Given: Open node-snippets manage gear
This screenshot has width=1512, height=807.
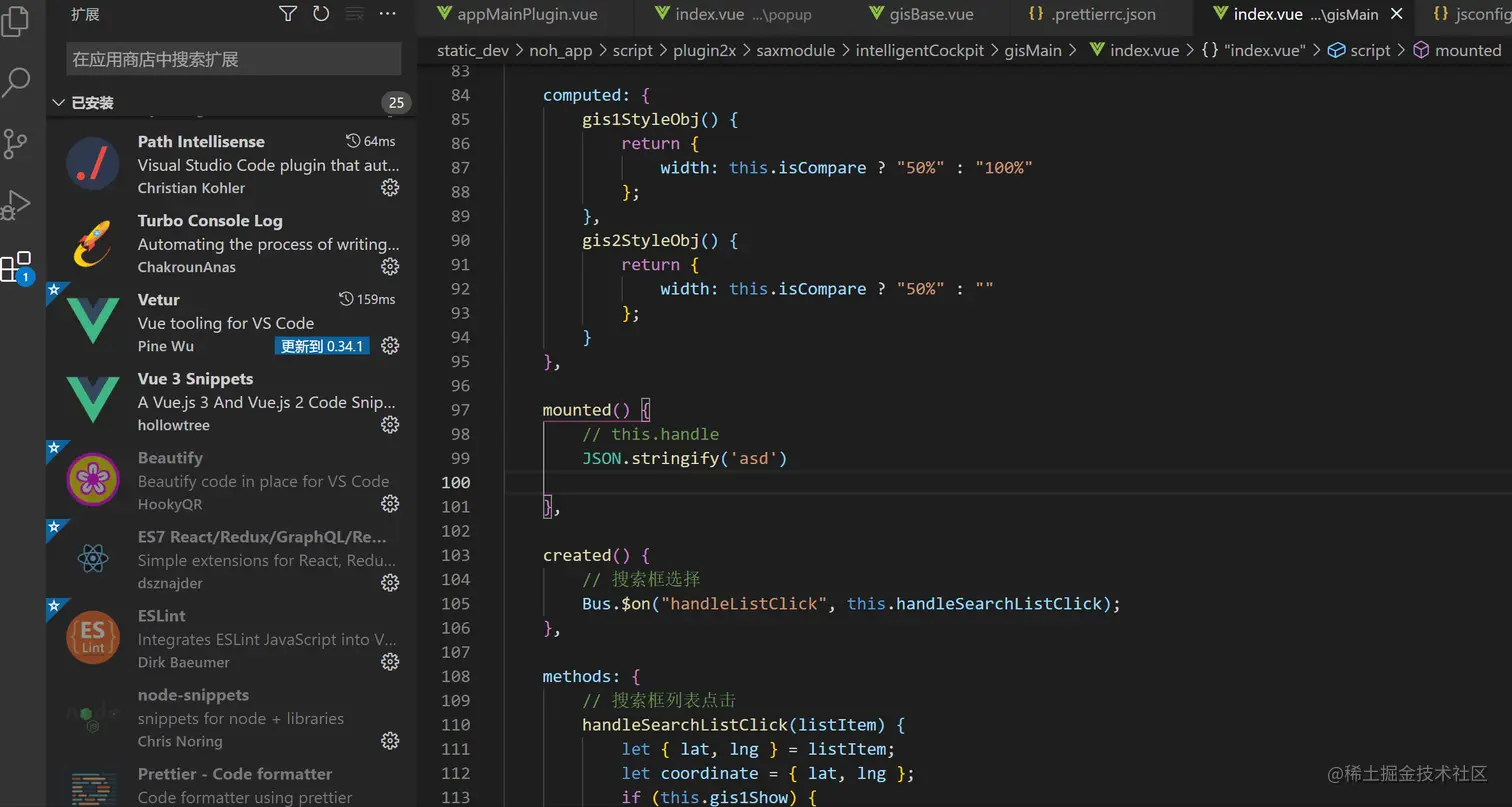Looking at the screenshot, I should (x=391, y=741).
